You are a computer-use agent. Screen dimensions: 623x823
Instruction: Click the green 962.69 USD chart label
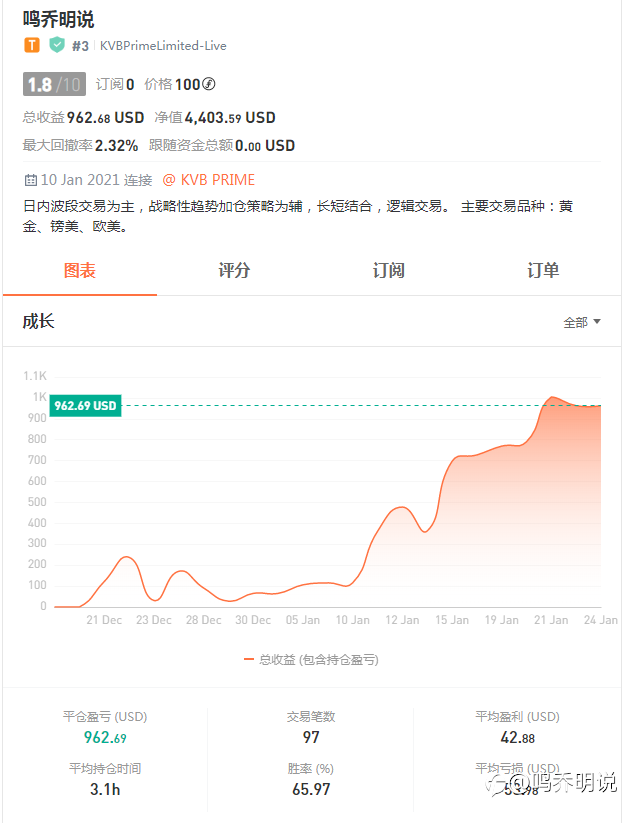(x=86, y=405)
